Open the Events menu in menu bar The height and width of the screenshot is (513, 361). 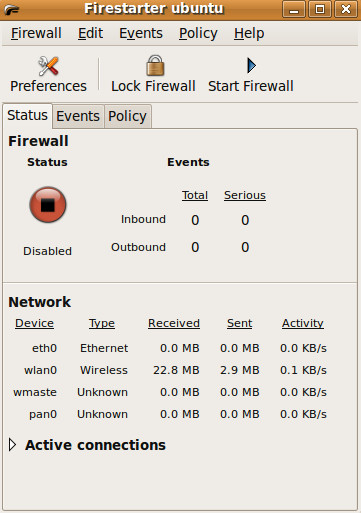(x=141, y=33)
